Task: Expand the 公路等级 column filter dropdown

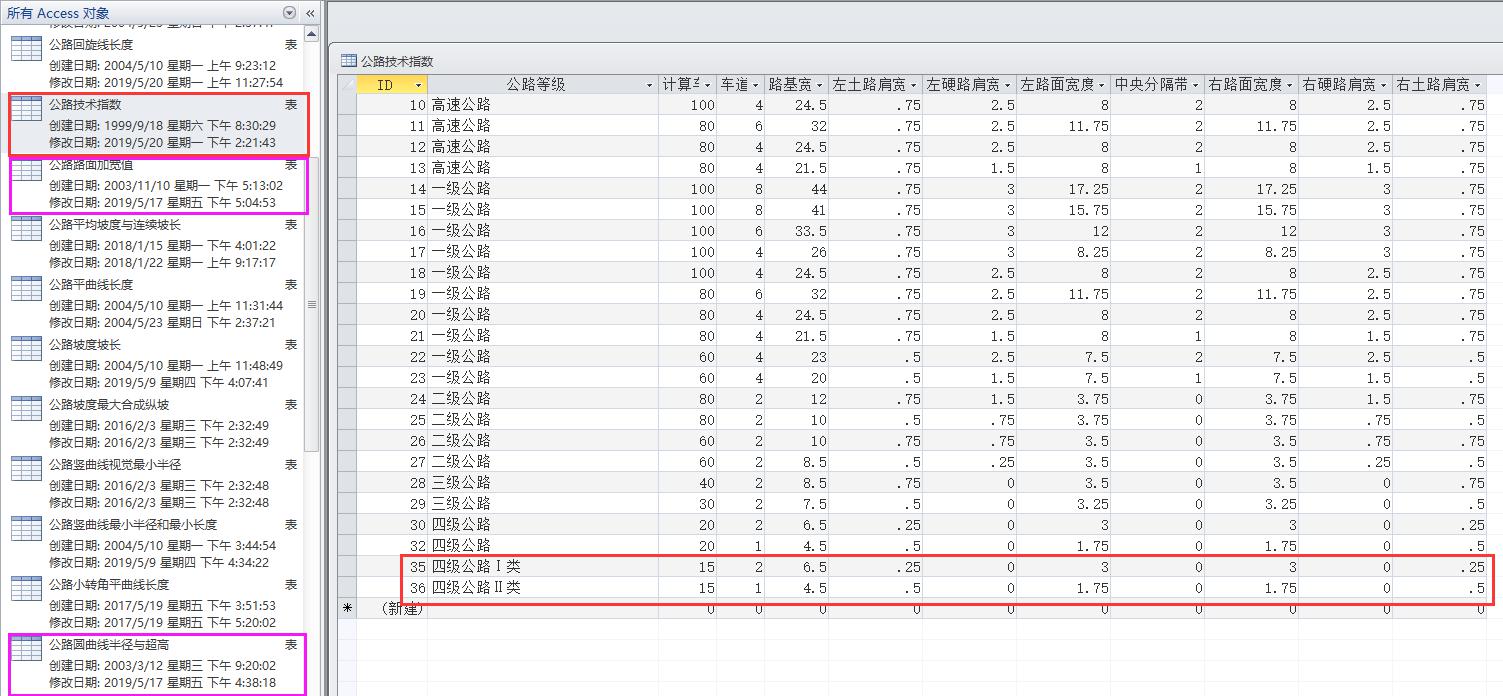Action: pos(649,85)
